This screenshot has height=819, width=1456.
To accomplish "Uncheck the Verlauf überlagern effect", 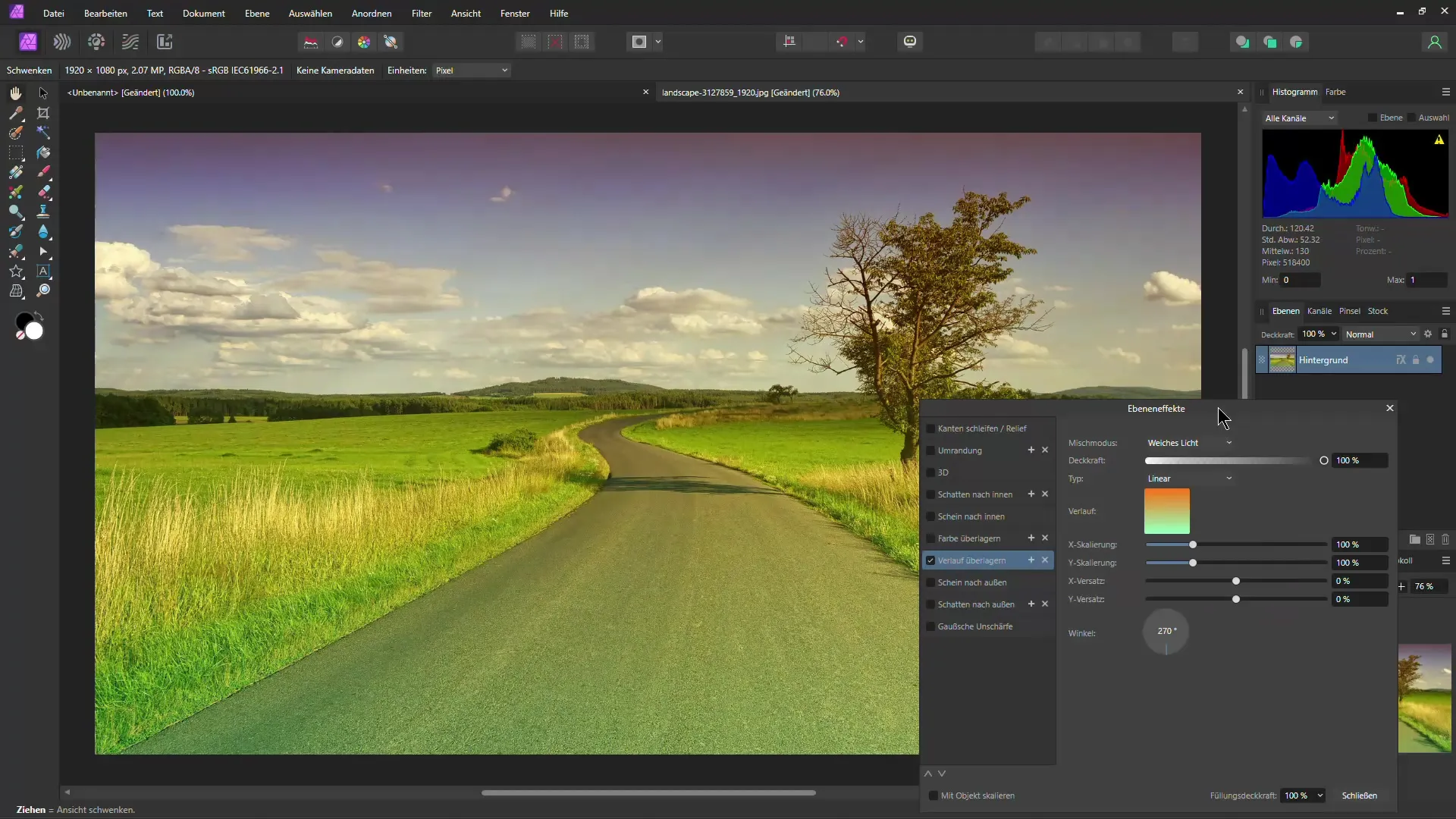I will 930,560.
